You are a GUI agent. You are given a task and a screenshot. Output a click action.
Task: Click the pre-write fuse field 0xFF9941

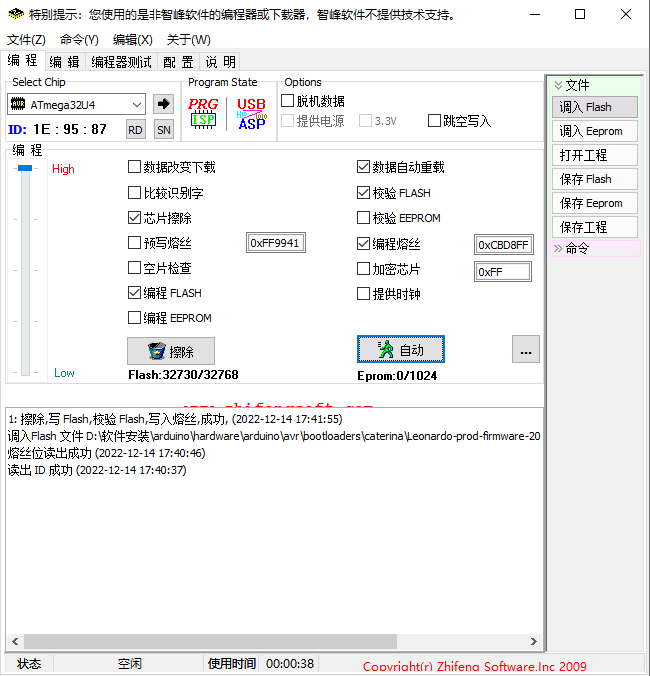click(276, 243)
